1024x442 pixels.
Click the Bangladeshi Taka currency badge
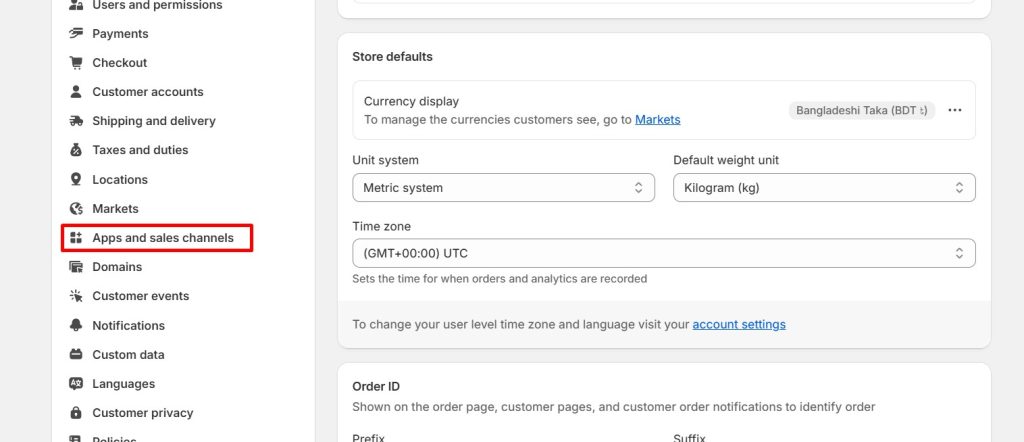click(861, 110)
